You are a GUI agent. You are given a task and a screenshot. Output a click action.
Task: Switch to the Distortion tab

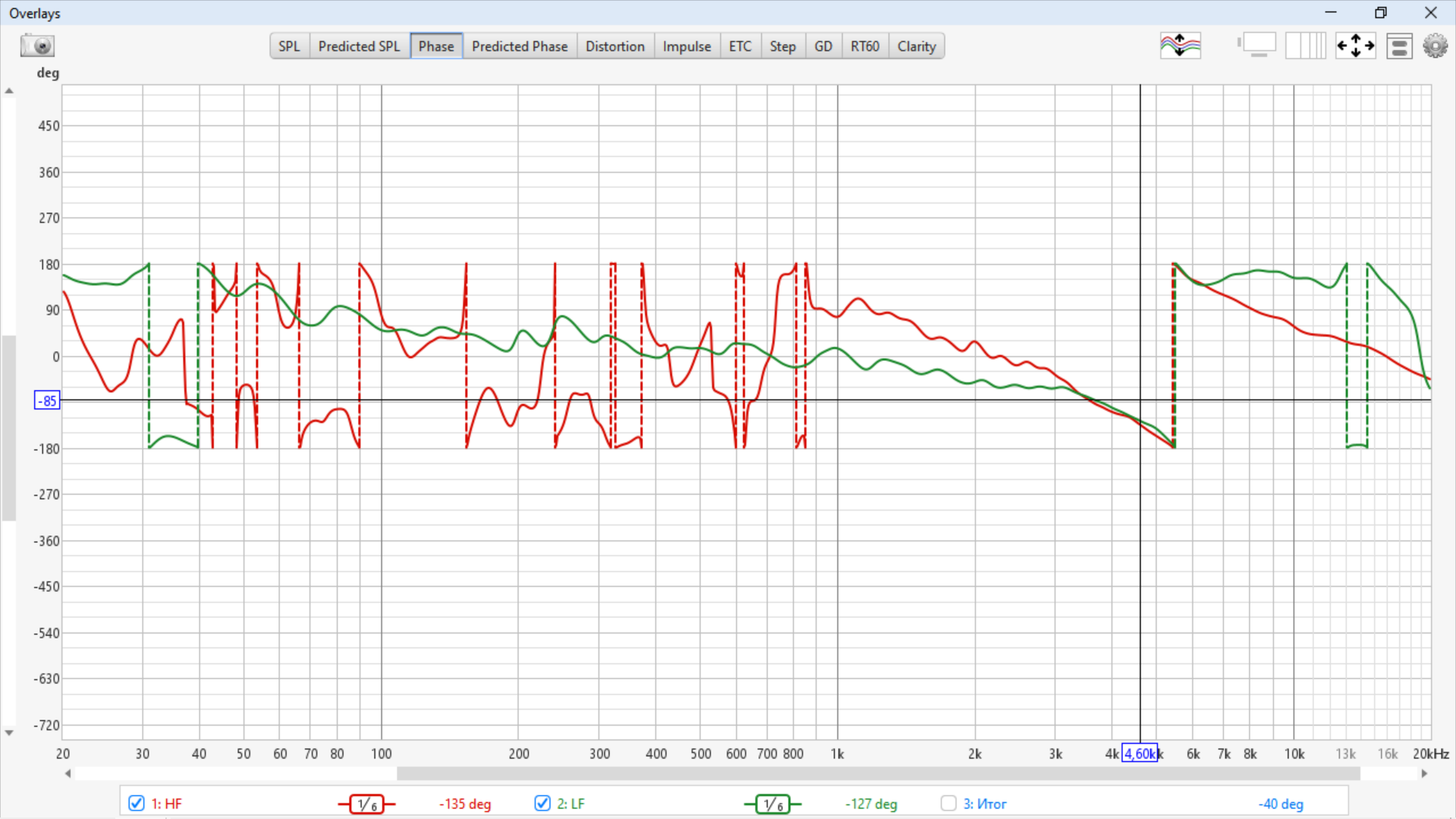[614, 46]
